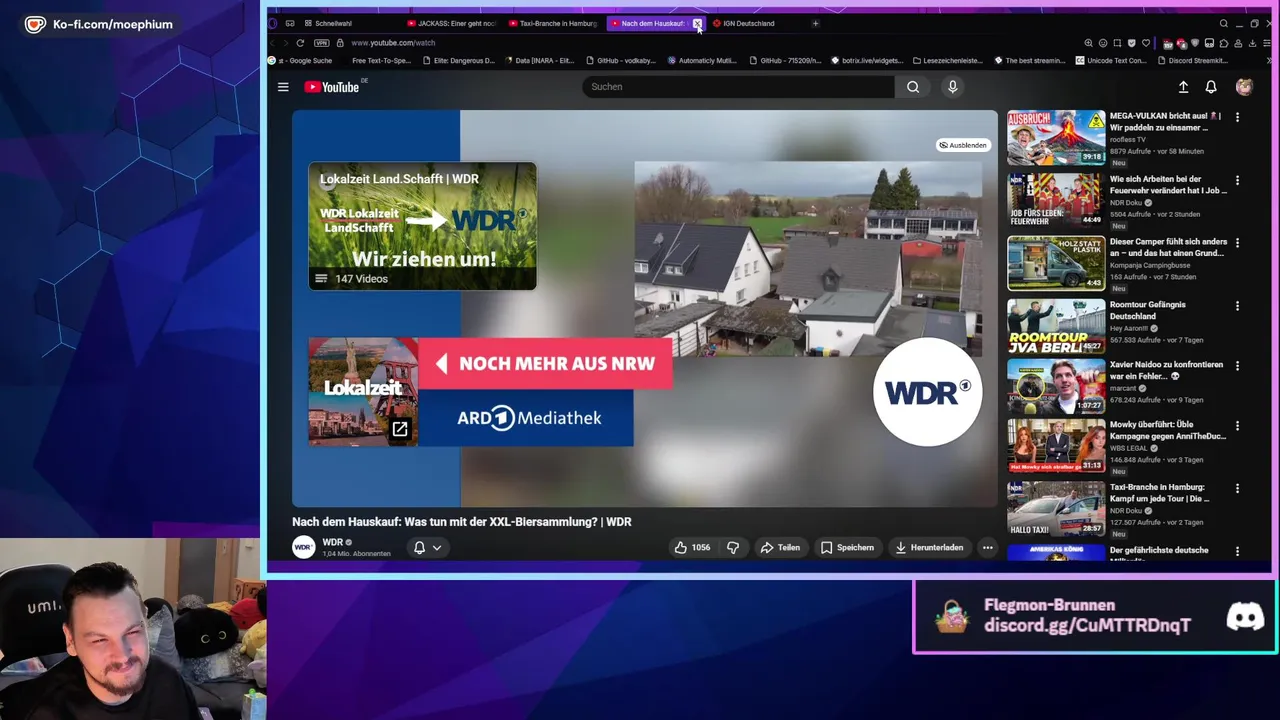Open options for Xavier Naidoo video
Image resolution: width=1280 pixels, height=720 pixels.
coord(1237,366)
